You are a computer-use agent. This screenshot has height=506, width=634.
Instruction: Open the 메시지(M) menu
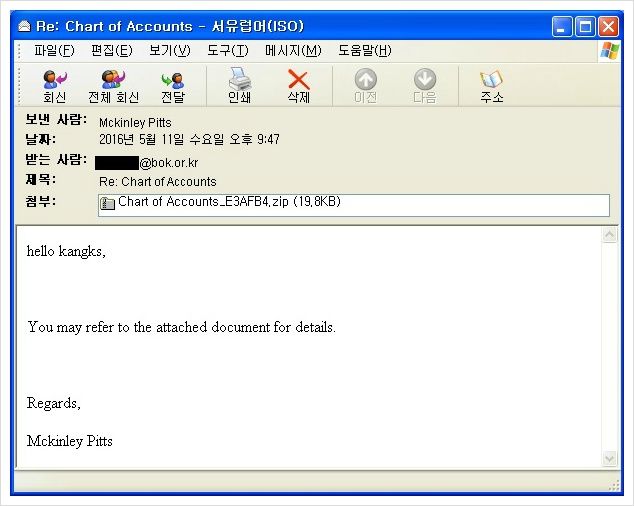pos(294,51)
